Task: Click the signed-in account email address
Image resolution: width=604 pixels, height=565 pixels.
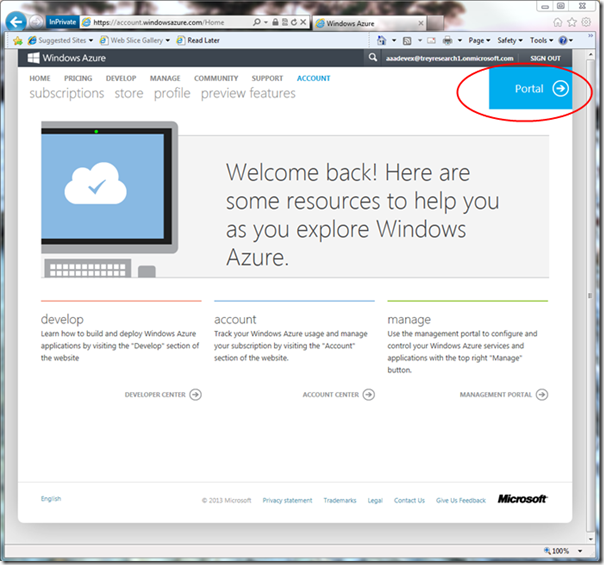Action: click(450, 59)
